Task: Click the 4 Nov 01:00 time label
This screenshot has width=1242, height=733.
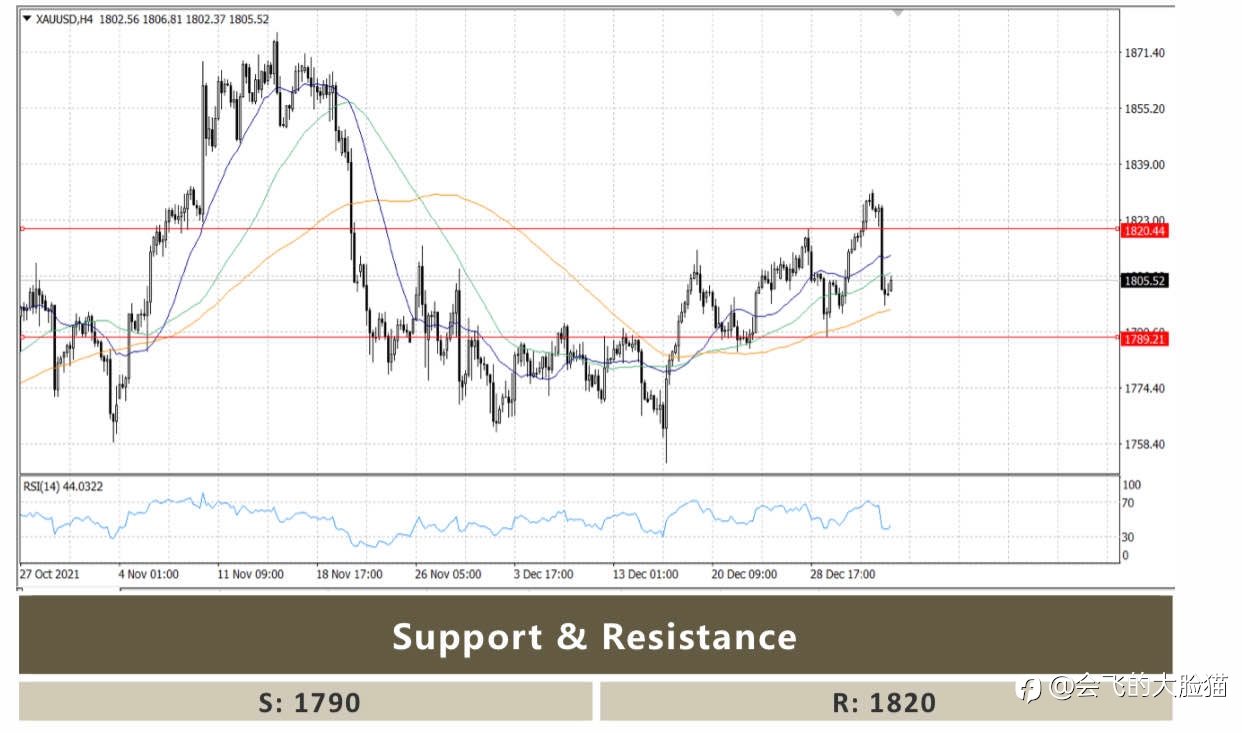Action: pyautogui.click(x=147, y=575)
